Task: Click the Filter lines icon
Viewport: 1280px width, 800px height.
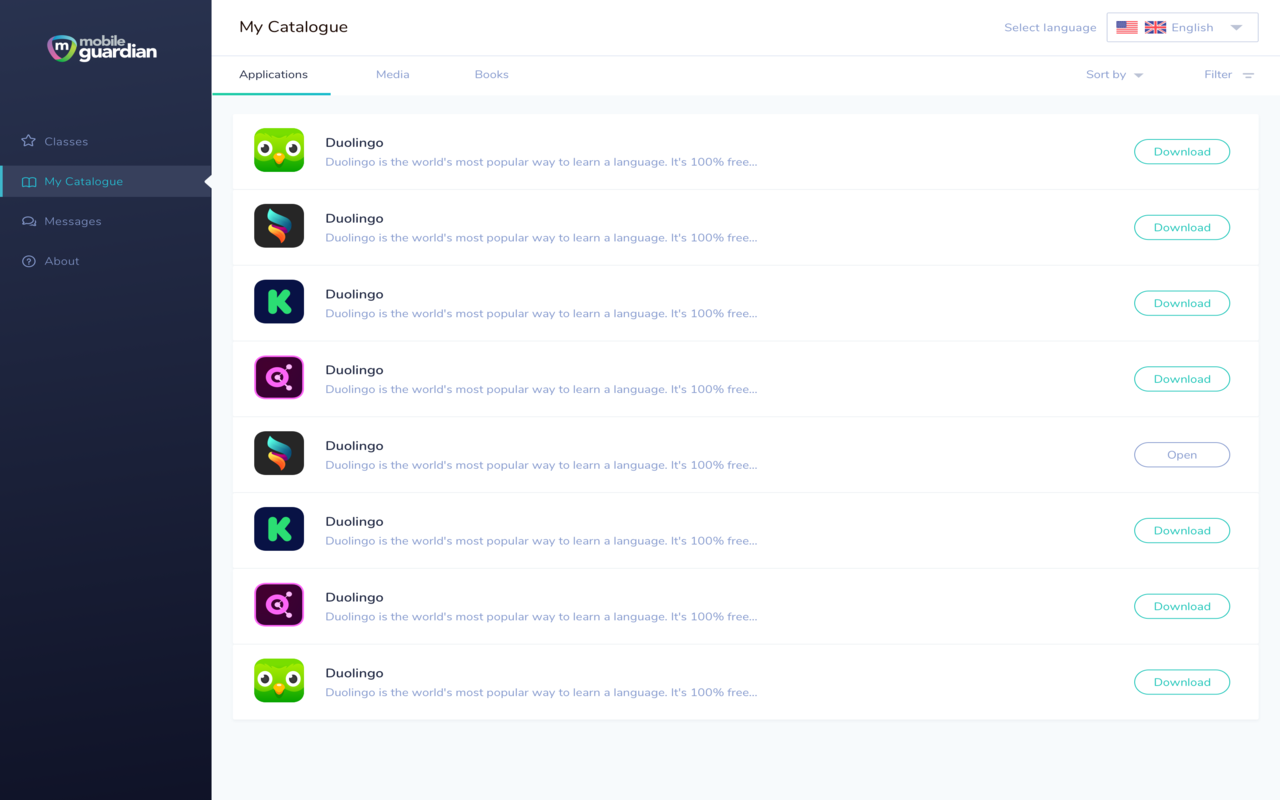Action: (x=1248, y=75)
